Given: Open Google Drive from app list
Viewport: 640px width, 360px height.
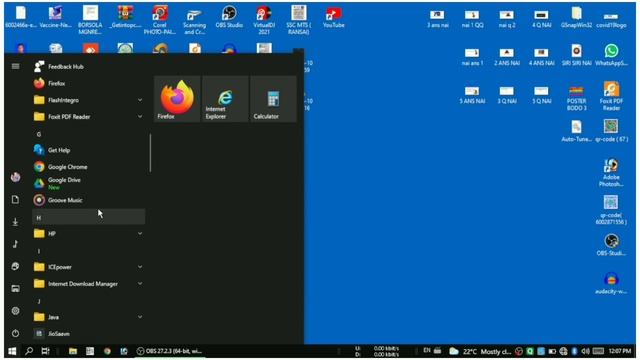Looking at the screenshot, I should click(89, 183).
